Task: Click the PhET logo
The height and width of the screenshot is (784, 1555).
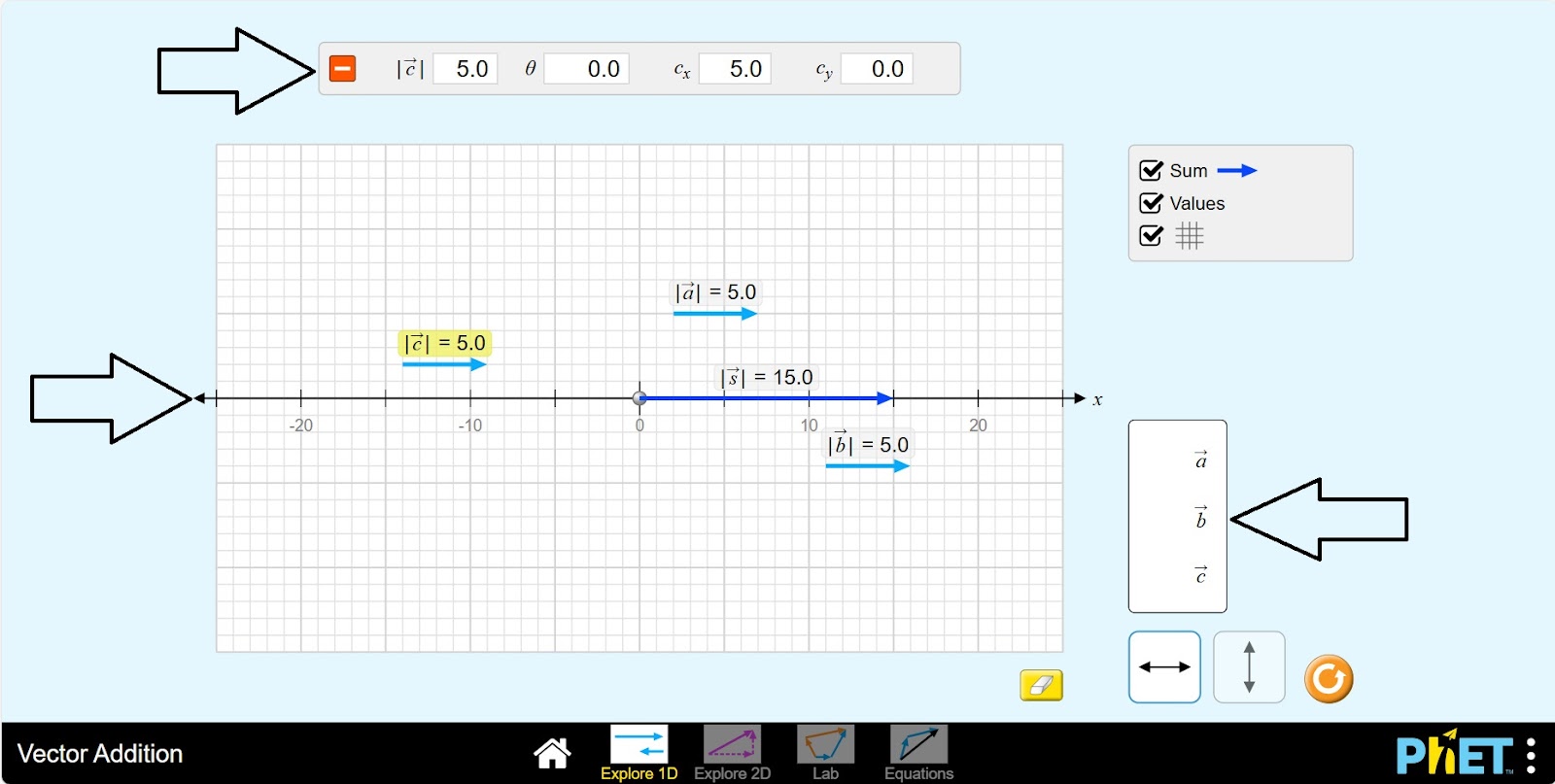Action: 1454,754
